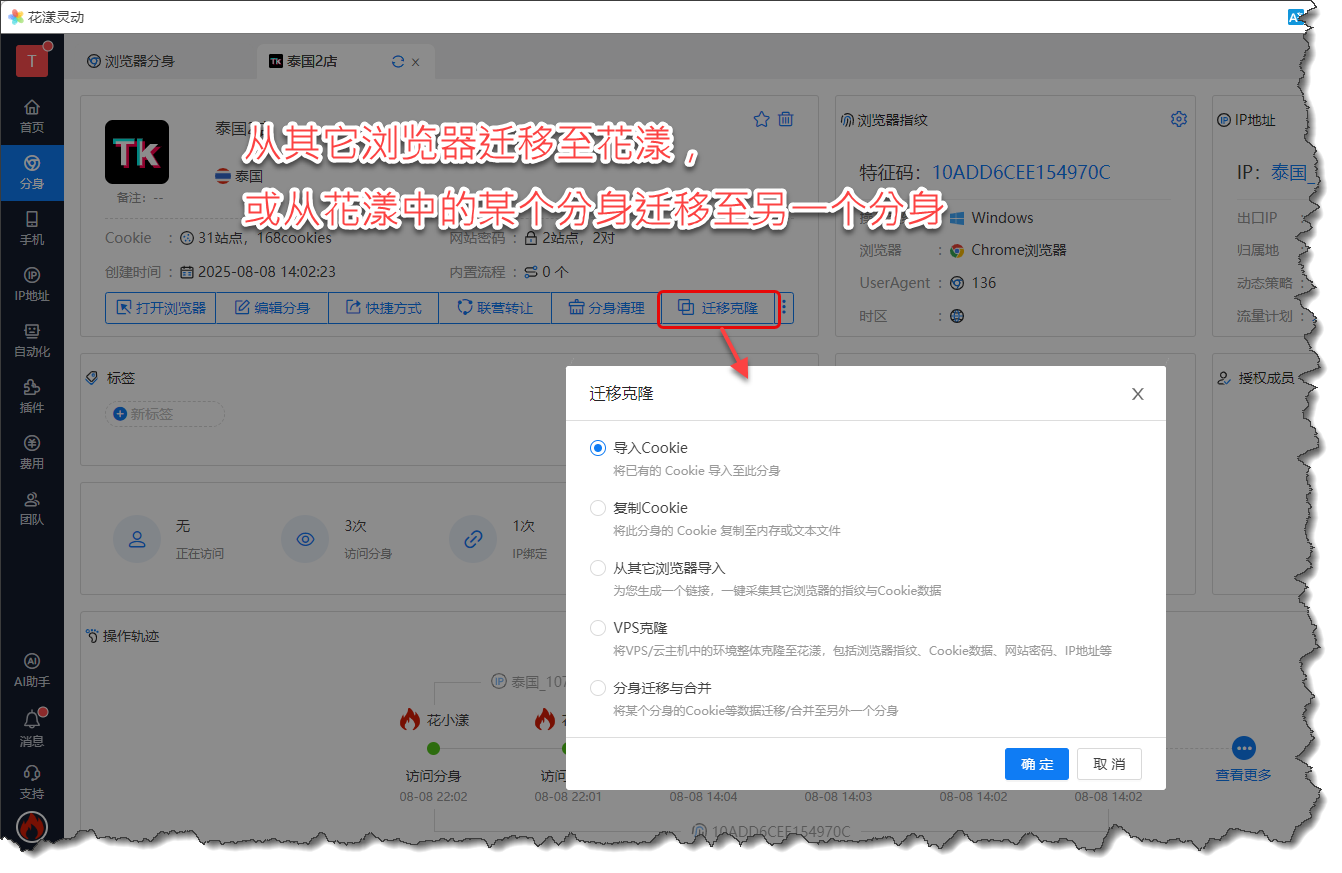1342x873 pixels.
Task: Confirm with the 确定 button
Action: pyautogui.click(x=1037, y=764)
